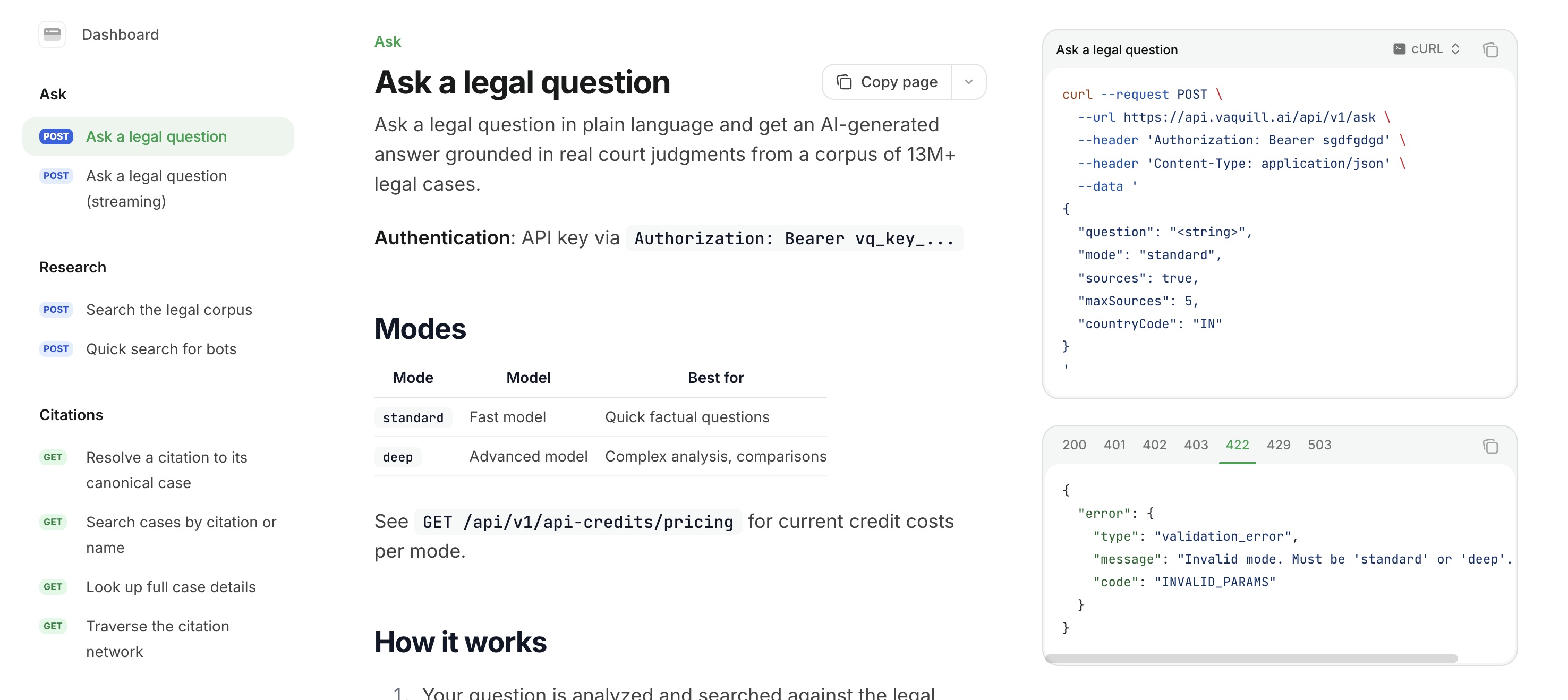
Task: Click POST badge of Search the legal corpus
Action: 56,310
